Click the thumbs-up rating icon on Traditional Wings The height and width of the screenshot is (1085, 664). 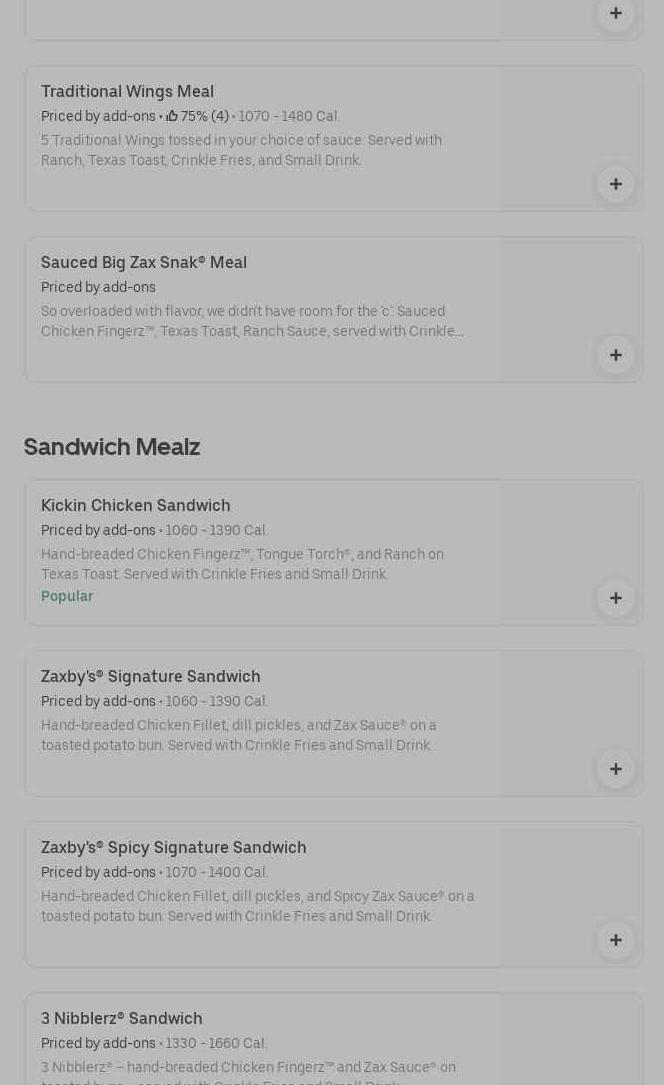point(172,117)
